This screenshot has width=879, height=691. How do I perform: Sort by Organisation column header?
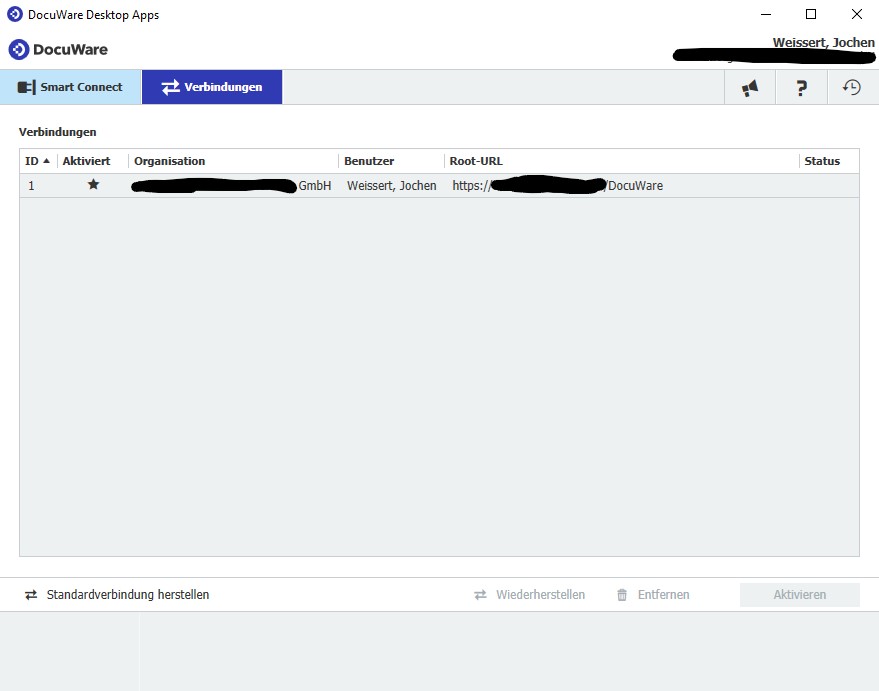coord(170,161)
